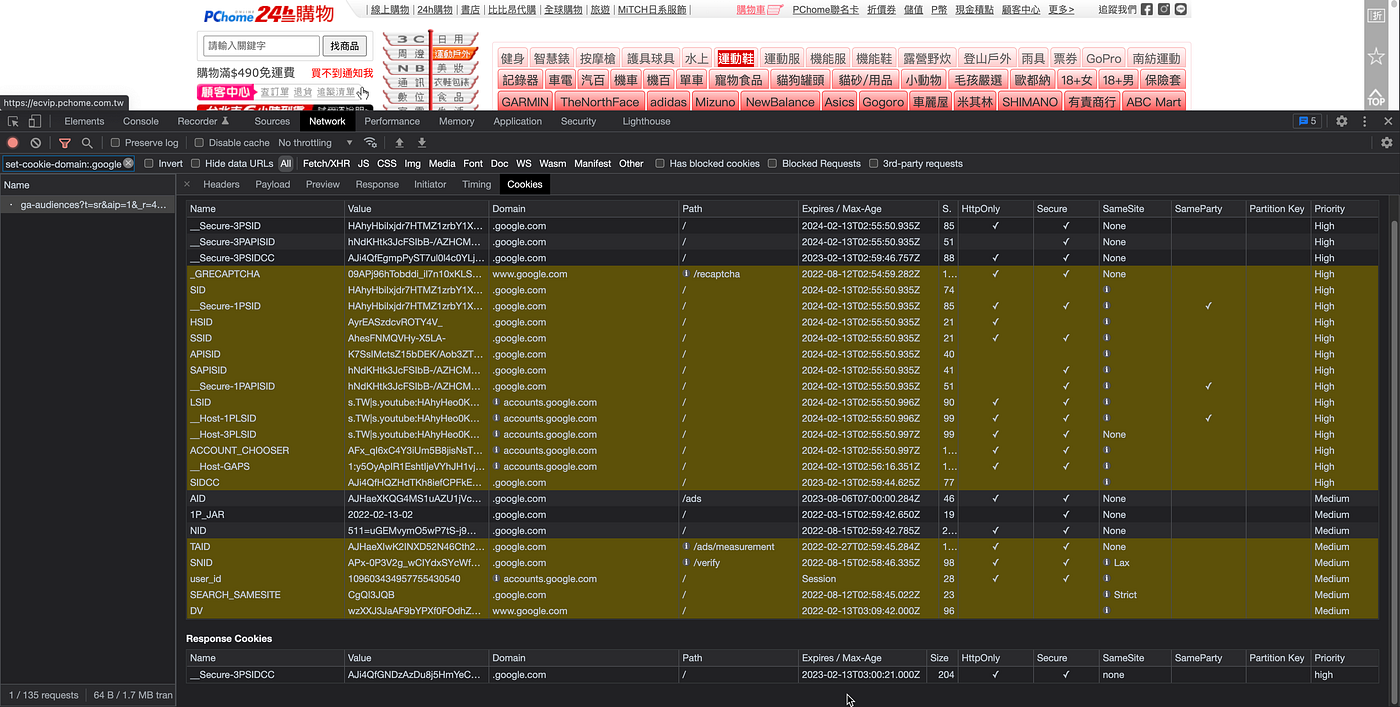Open the Initiator tab
The image size is (1400, 707).
tap(430, 184)
